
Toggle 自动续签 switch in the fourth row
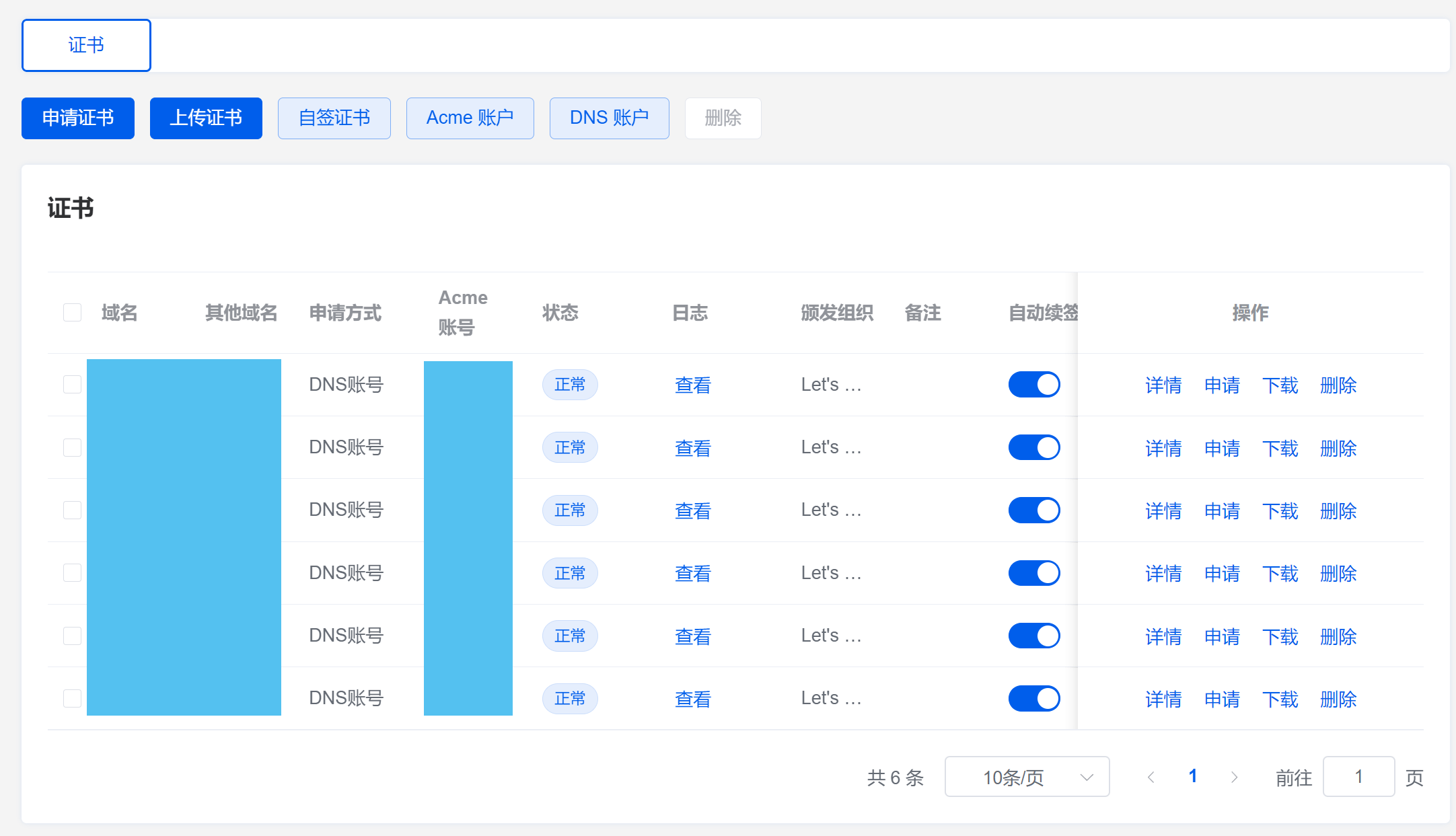point(1034,573)
